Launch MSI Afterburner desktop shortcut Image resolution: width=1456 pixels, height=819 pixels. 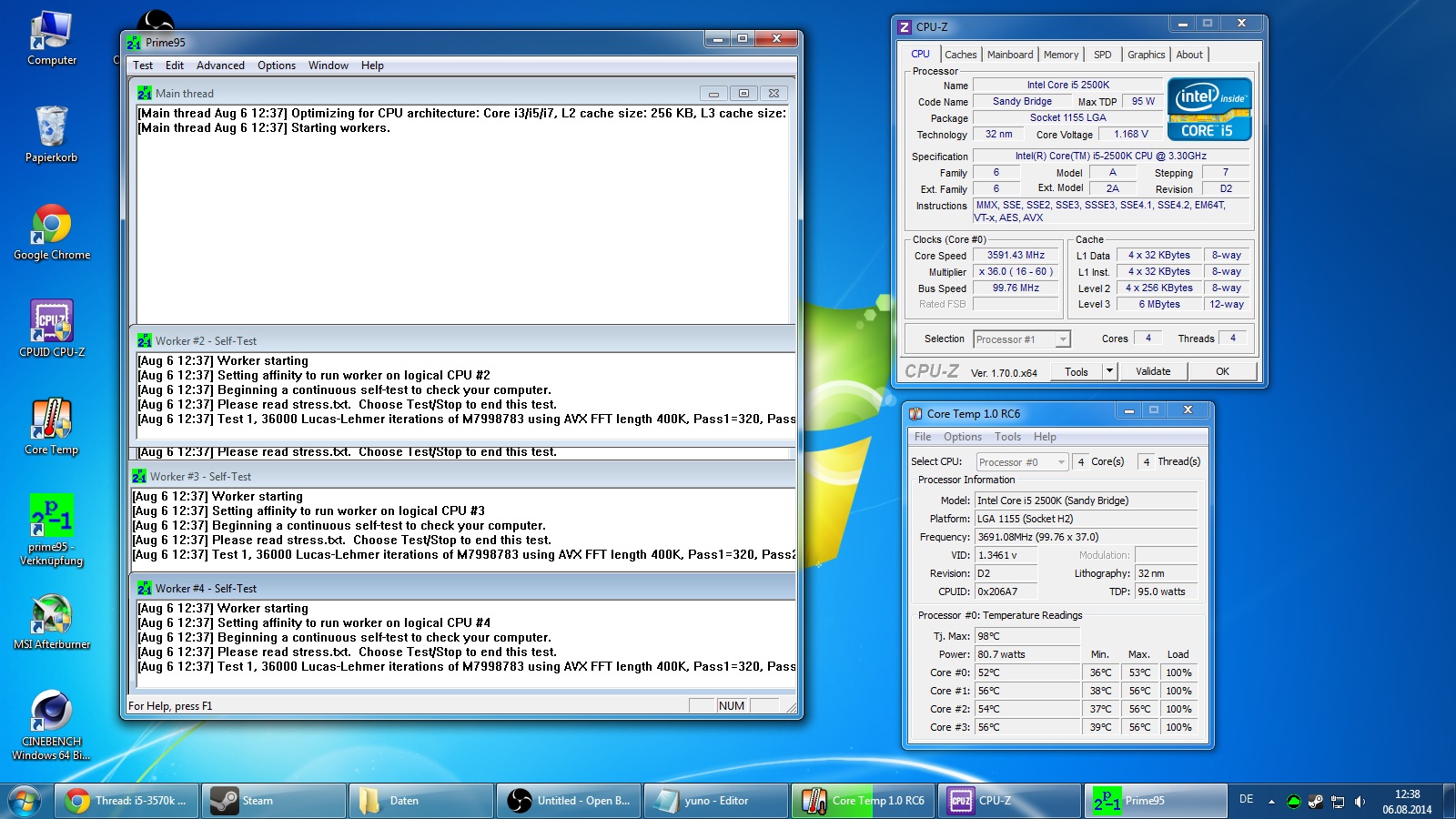pyautogui.click(x=52, y=622)
